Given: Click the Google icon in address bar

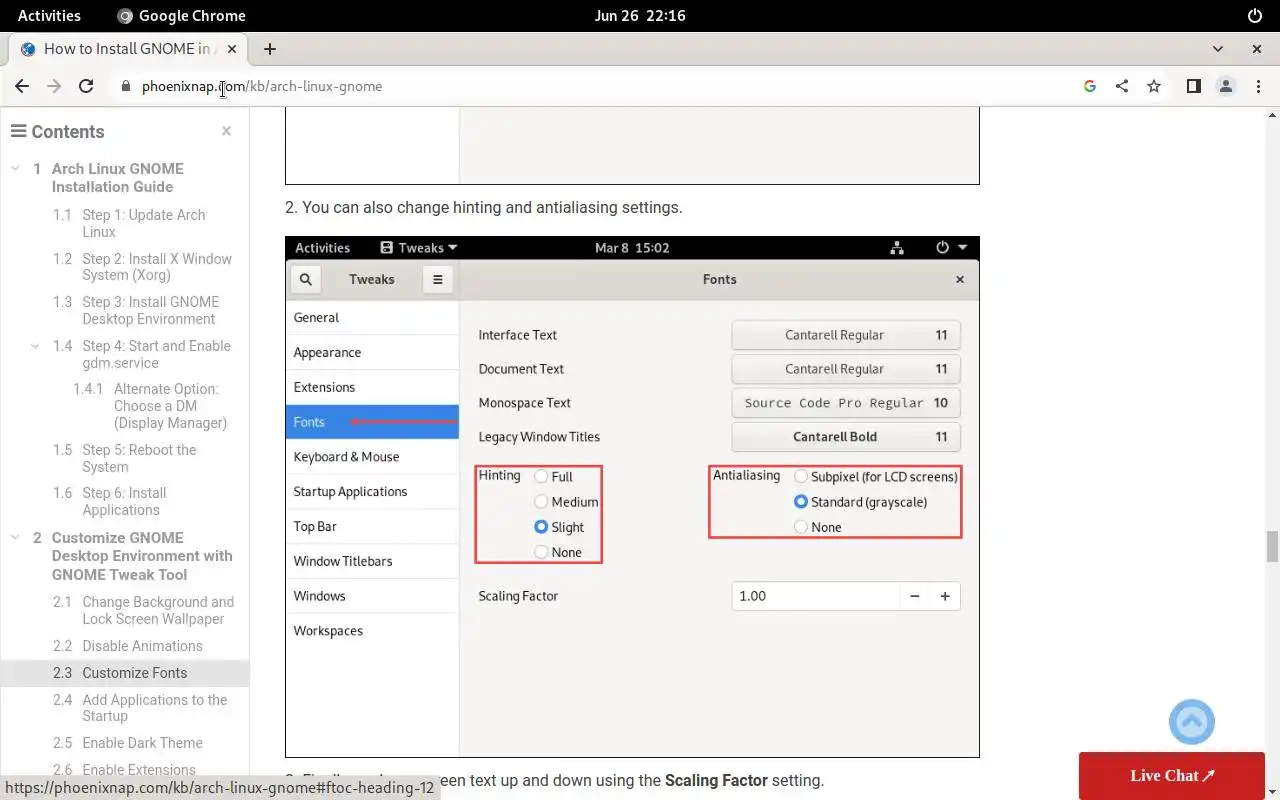Looking at the screenshot, I should (x=1090, y=86).
